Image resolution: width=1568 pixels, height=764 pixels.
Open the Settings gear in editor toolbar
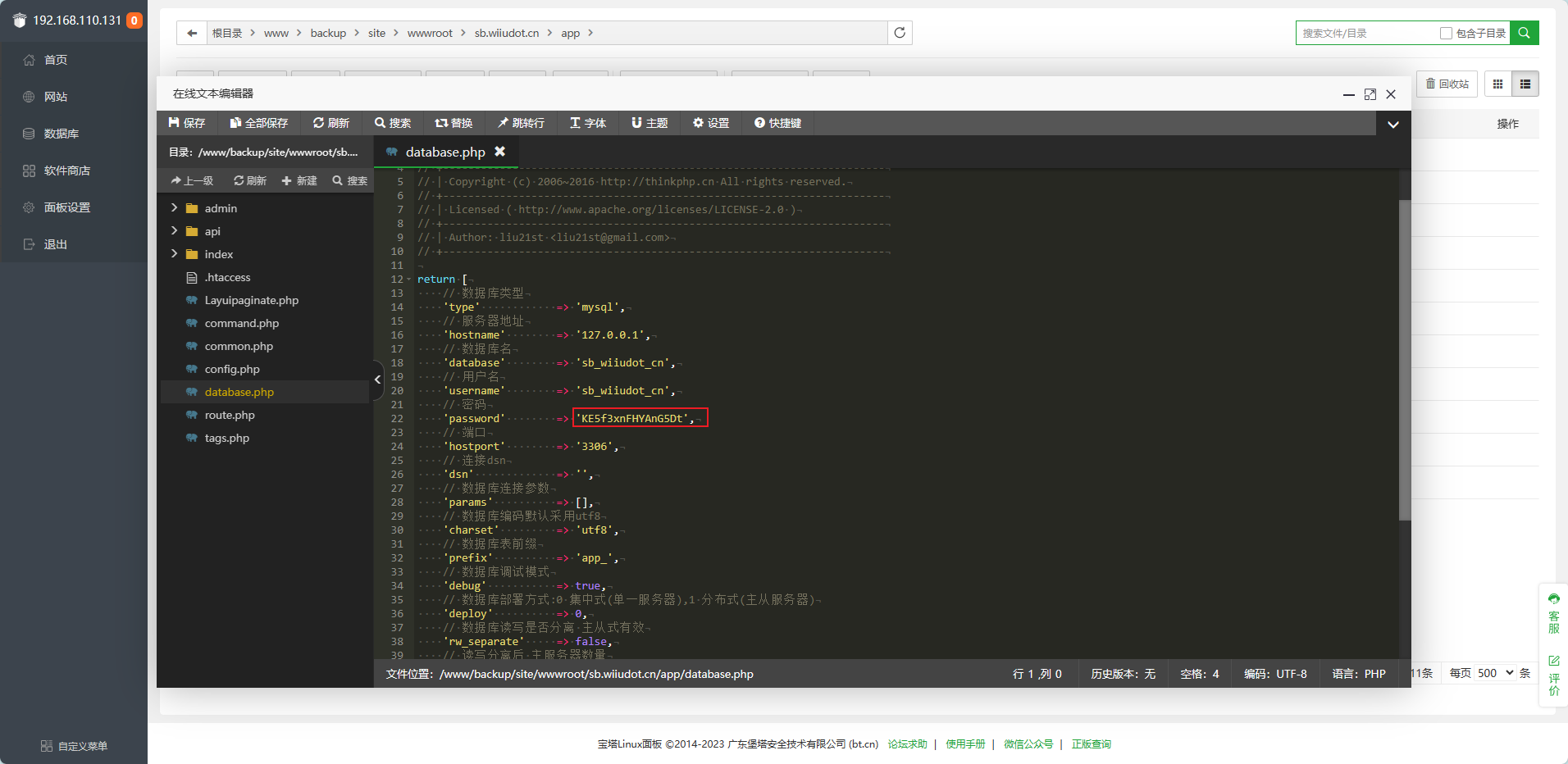coord(699,123)
